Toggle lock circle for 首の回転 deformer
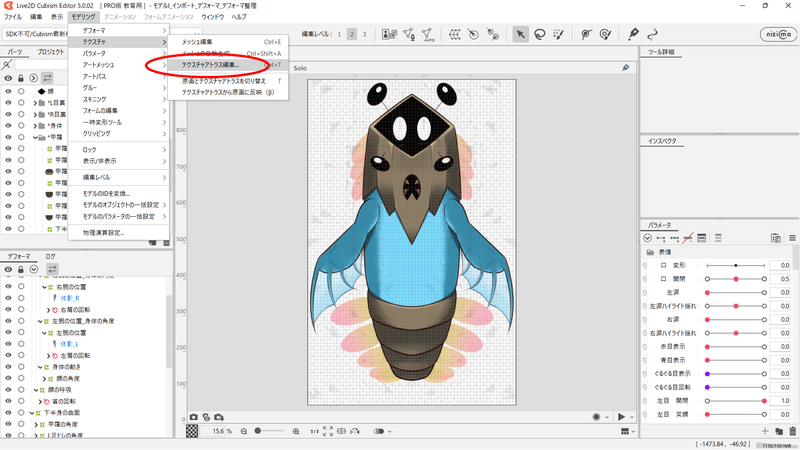800x450 pixels. pos(21,401)
